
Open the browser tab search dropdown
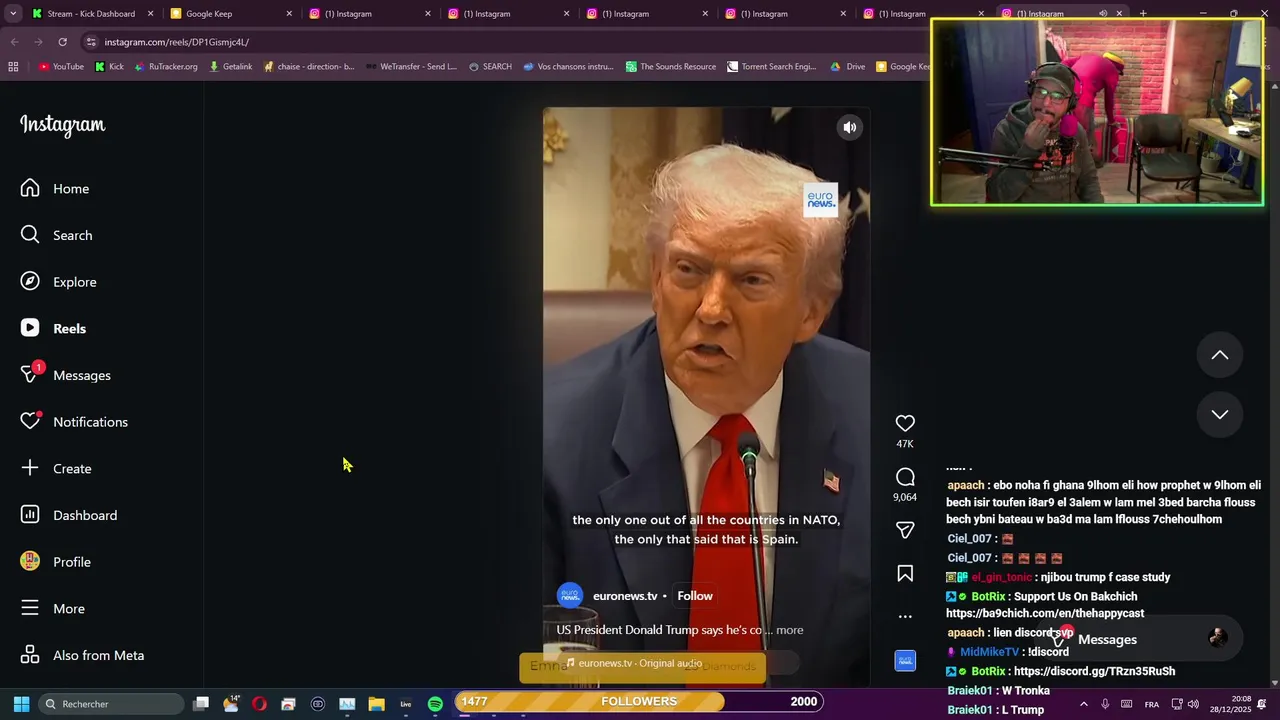12,14
